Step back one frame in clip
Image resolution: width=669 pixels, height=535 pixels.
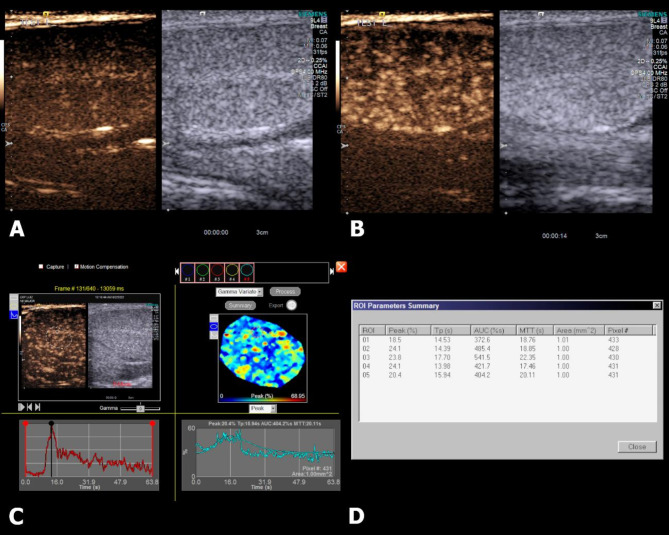[x=29, y=407]
